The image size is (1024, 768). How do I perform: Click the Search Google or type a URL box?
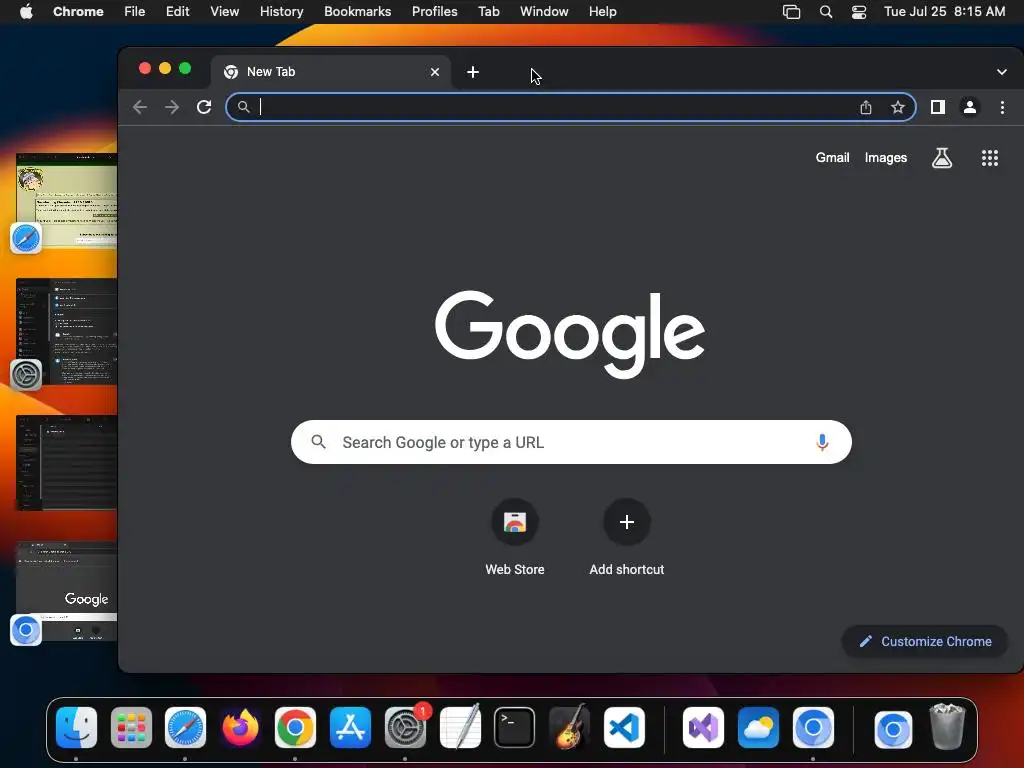tap(571, 443)
